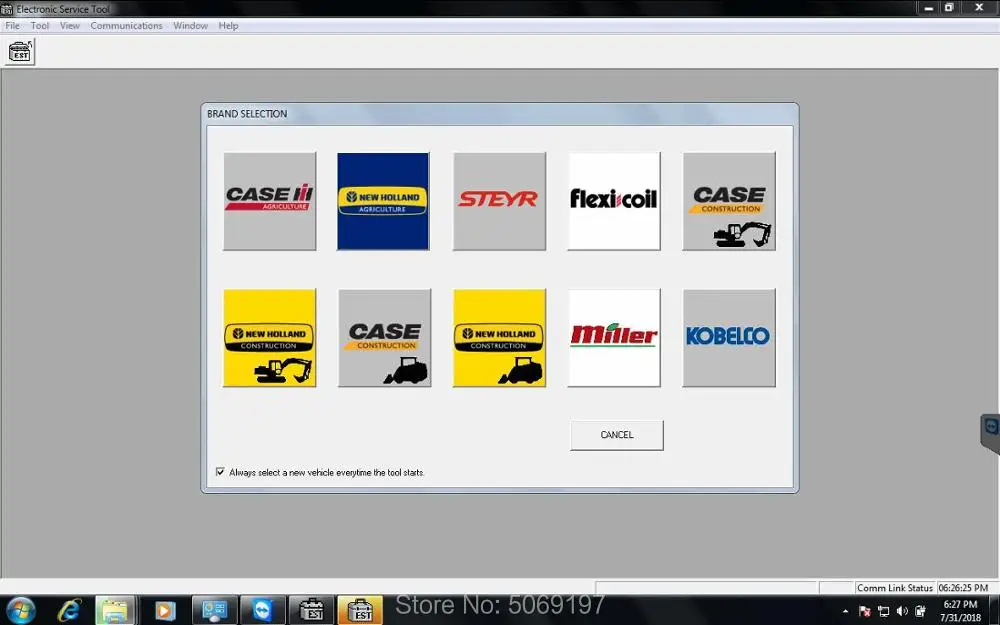Viewport: 1000px width, 625px height.
Task: Select the Flexi-coil brand tile
Action: pos(614,201)
